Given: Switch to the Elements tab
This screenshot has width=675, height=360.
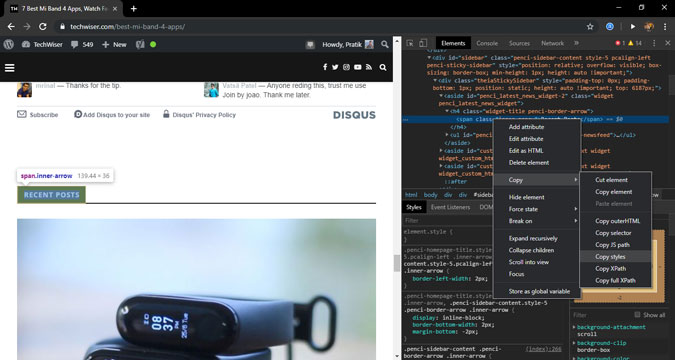Looking at the screenshot, I should [453, 43].
